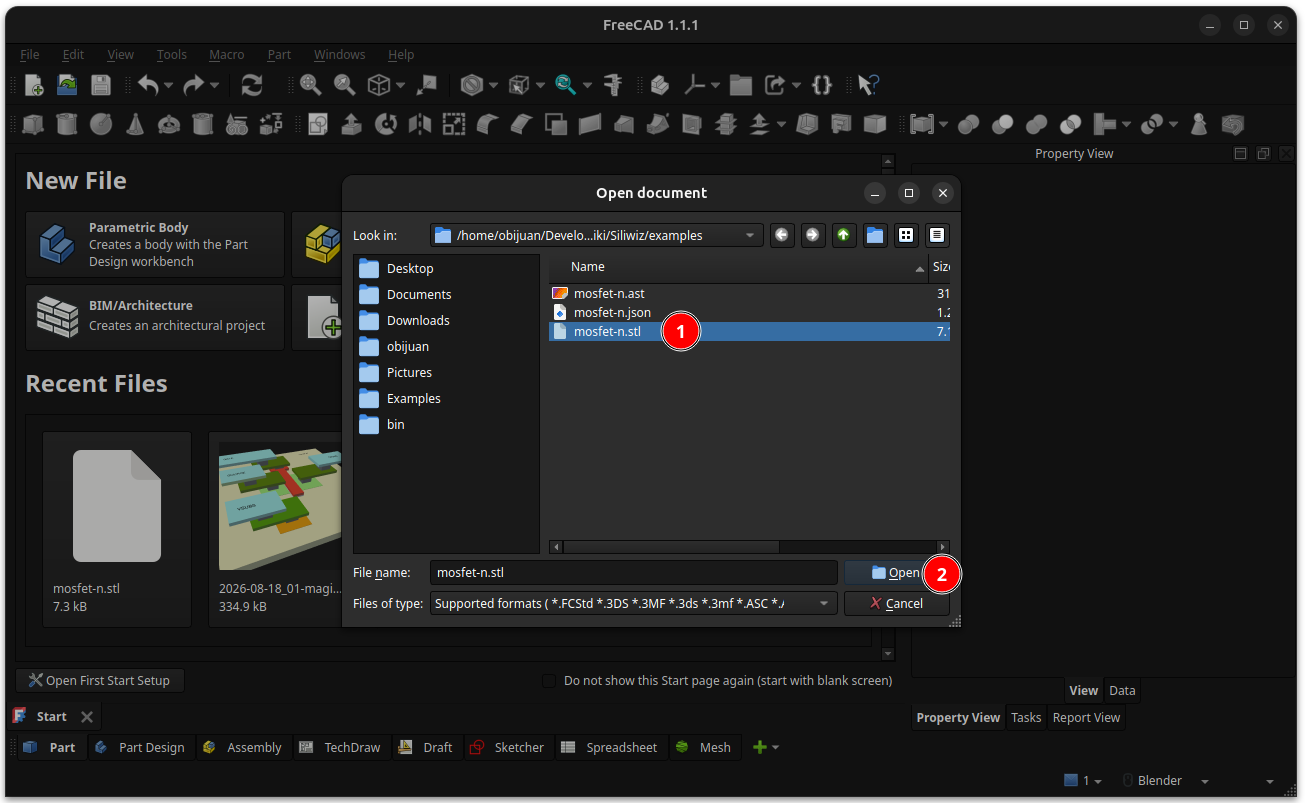Viewport: 1305px width, 803px height.
Task: Open the File menu
Action: coord(30,55)
